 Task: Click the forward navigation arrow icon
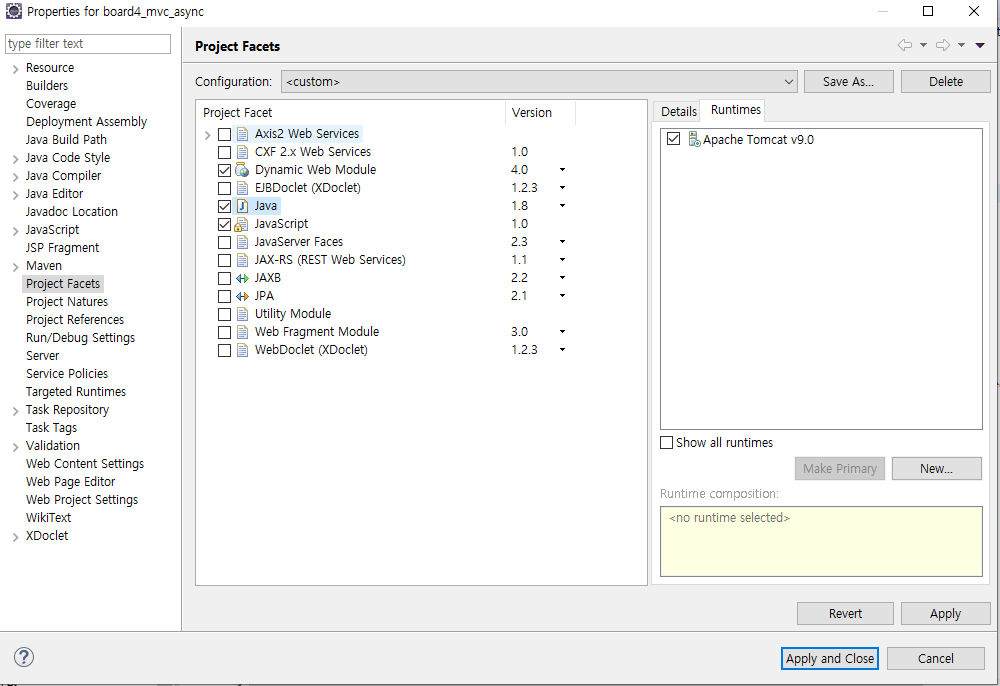coord(943,45)
